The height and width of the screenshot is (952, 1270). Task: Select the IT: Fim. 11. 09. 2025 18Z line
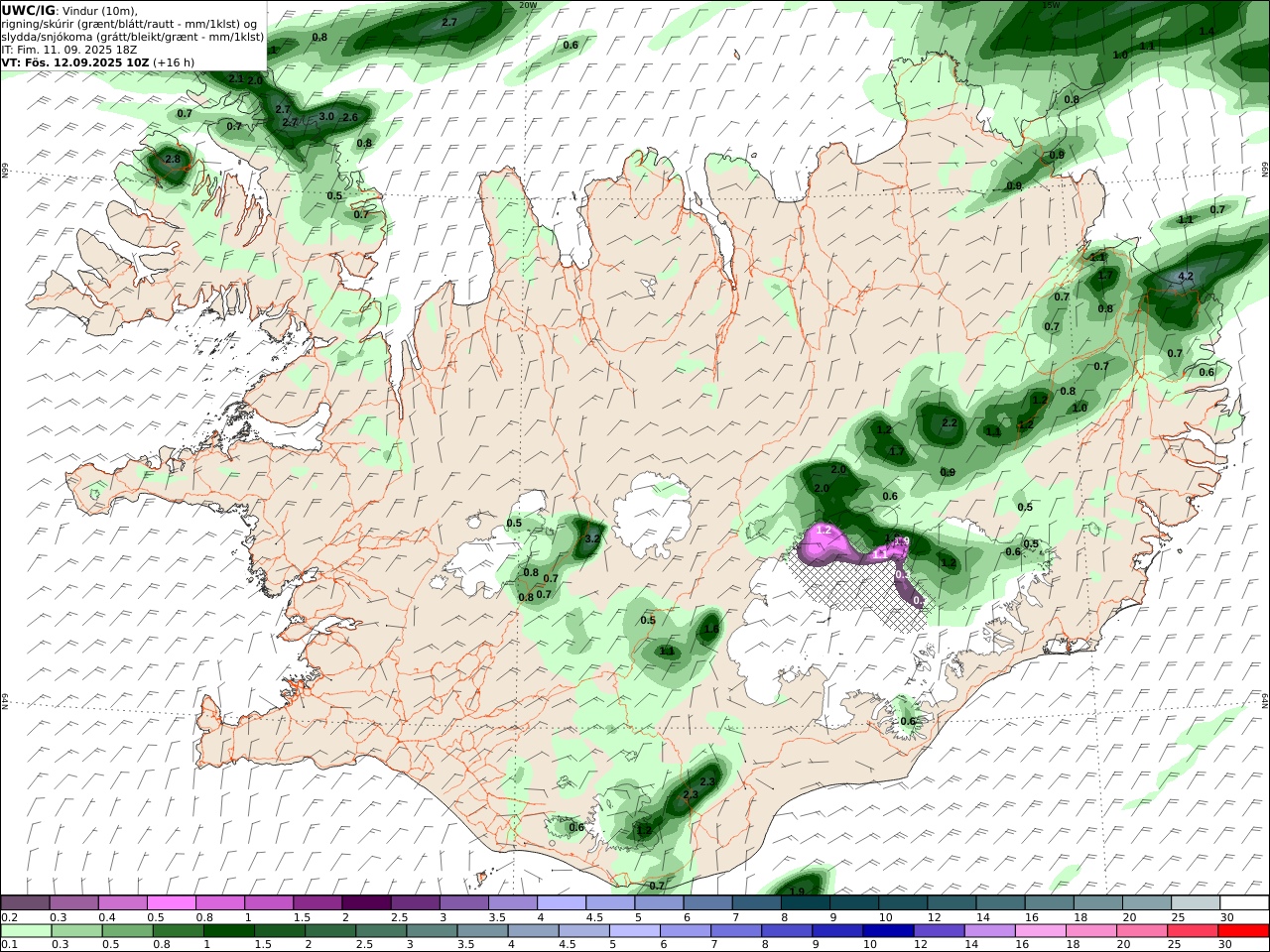(x=69, y=49)
